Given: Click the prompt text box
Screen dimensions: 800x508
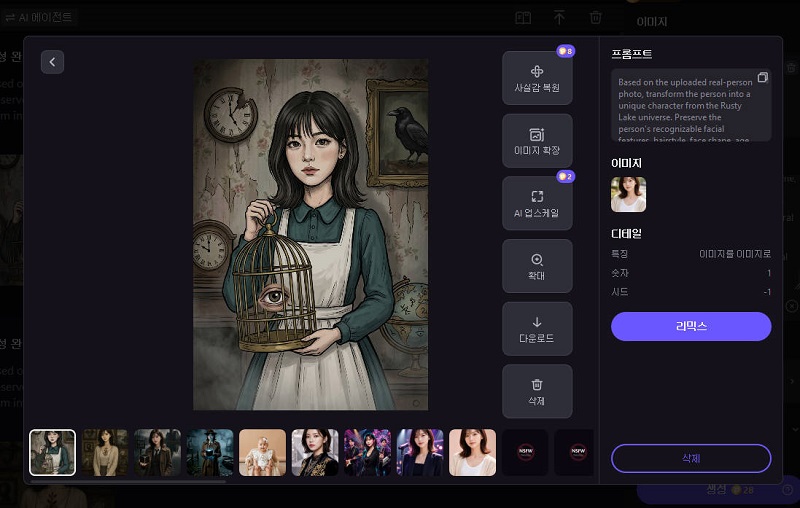Looking at the screenshot, I should click(x=691, y=106).
